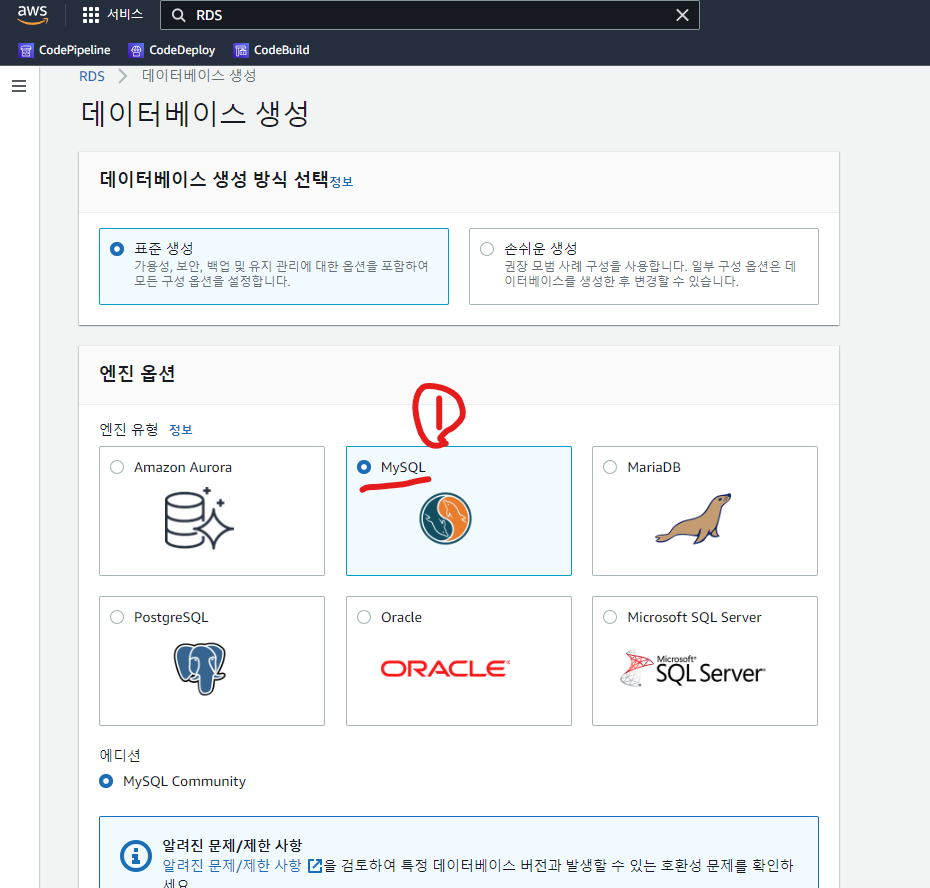This screenshot has height=888, width=930.
Task: Click the 엔진 옵션 section heading
Action: [x=137, y=373]
